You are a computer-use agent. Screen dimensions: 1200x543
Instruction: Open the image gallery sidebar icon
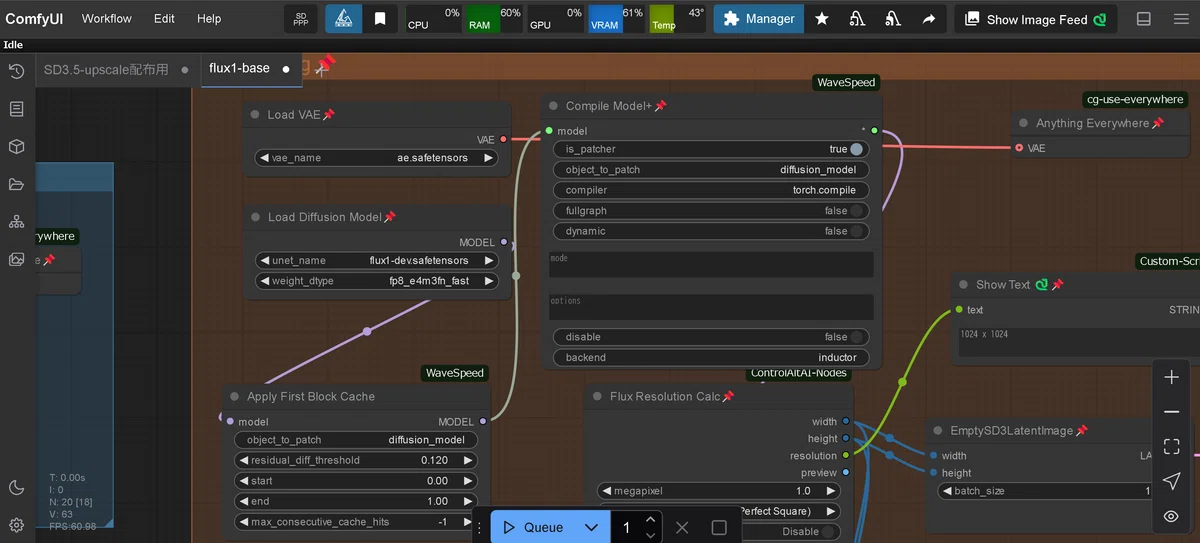coord(16,259)
